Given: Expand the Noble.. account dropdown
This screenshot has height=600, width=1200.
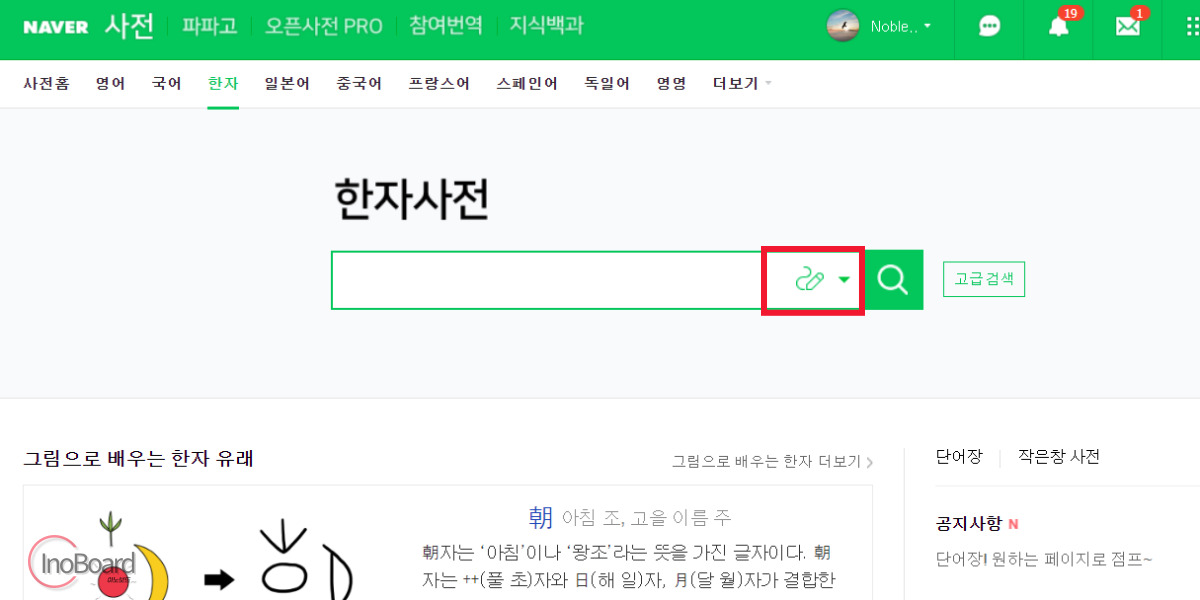Looking at the screenshot, I should tap(901, 27).
